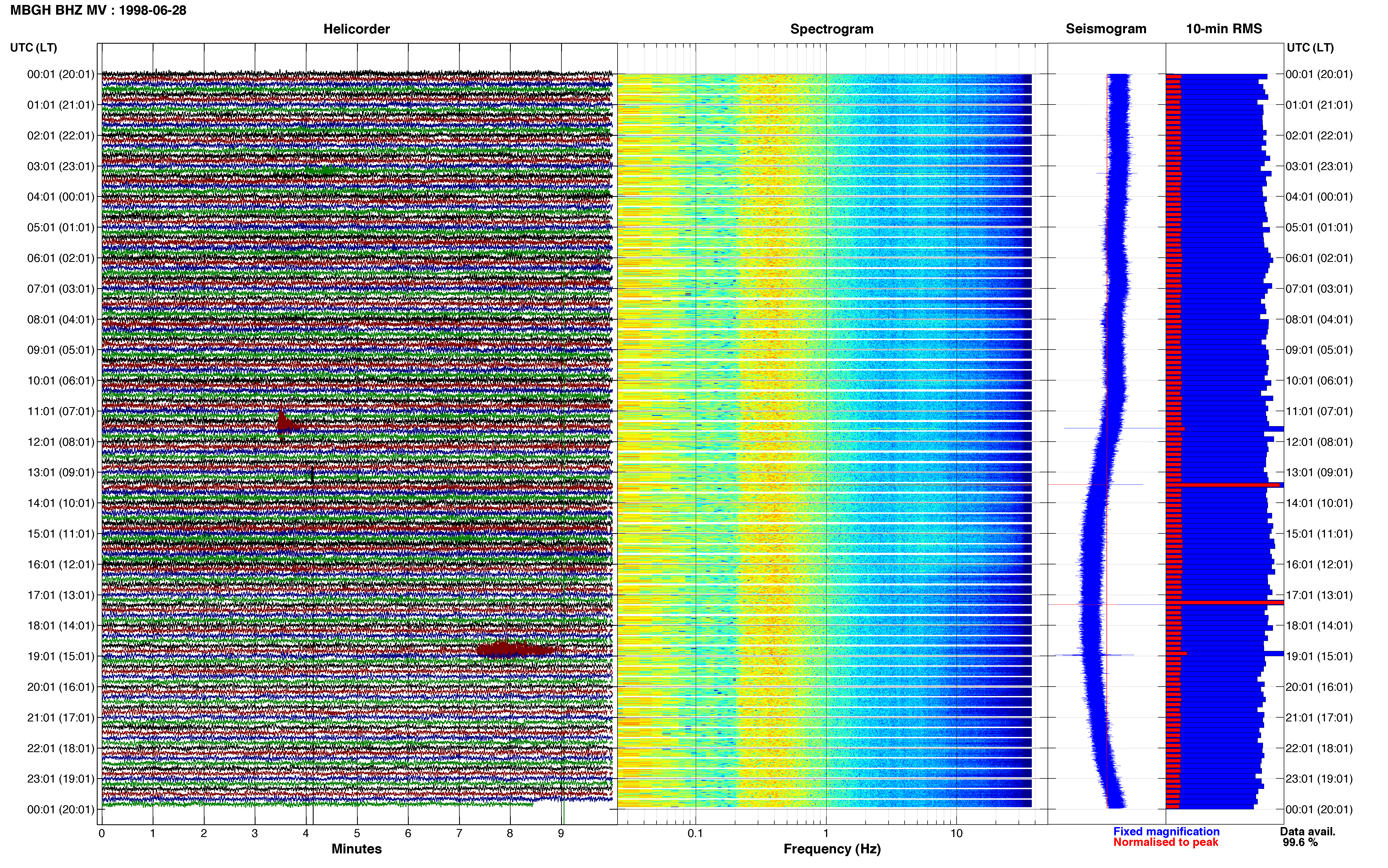1388x868 pixels.
Task: Click frequency tick label '1'
Action: click(826, 833)
